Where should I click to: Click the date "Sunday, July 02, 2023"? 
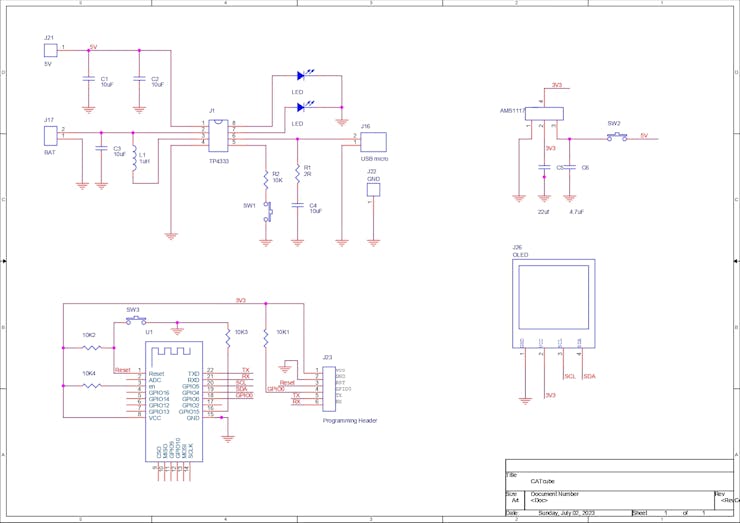(x=566, y=513)
